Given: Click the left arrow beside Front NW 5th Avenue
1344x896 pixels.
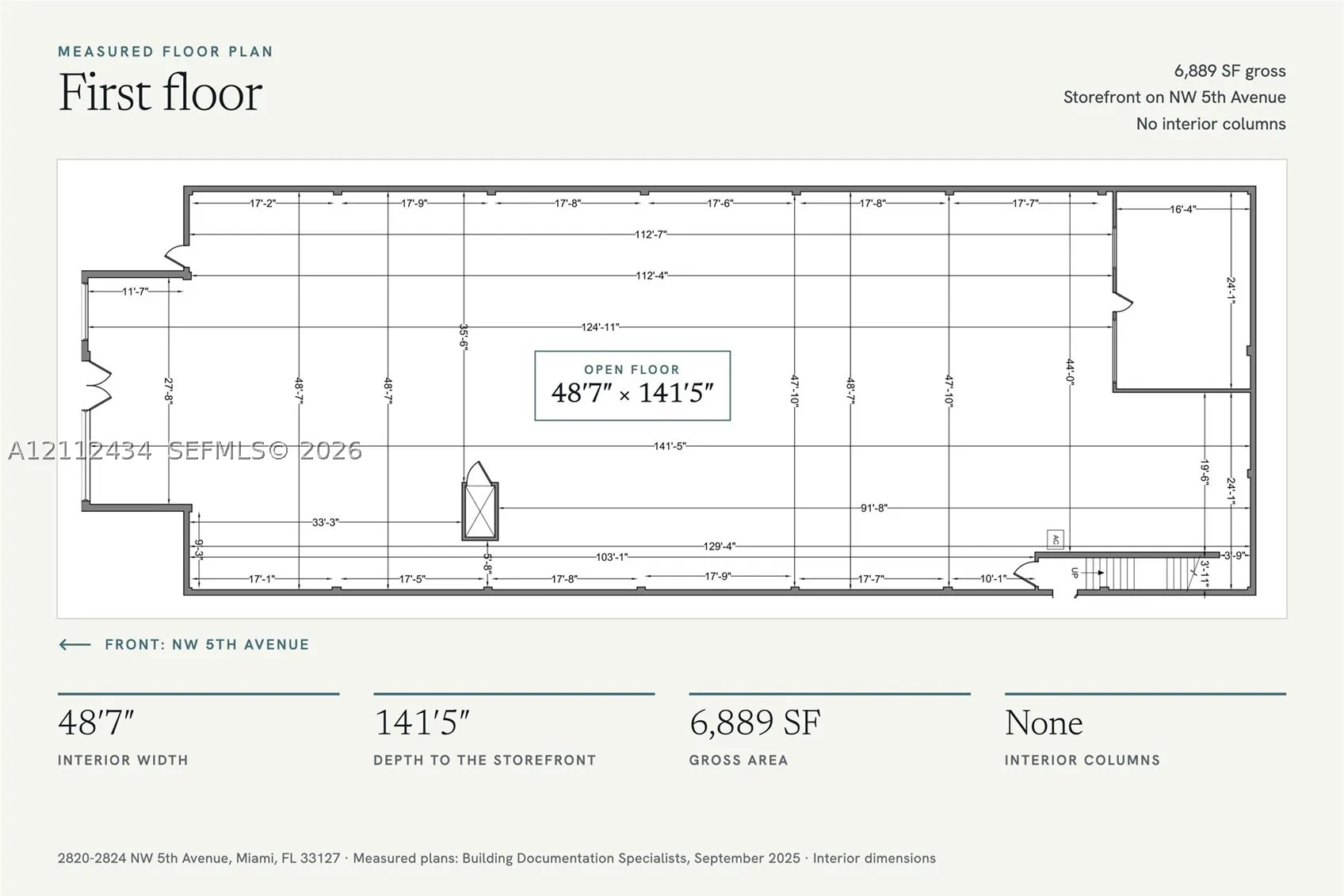Looking at the screenshot, I should (x=75, y=645).
